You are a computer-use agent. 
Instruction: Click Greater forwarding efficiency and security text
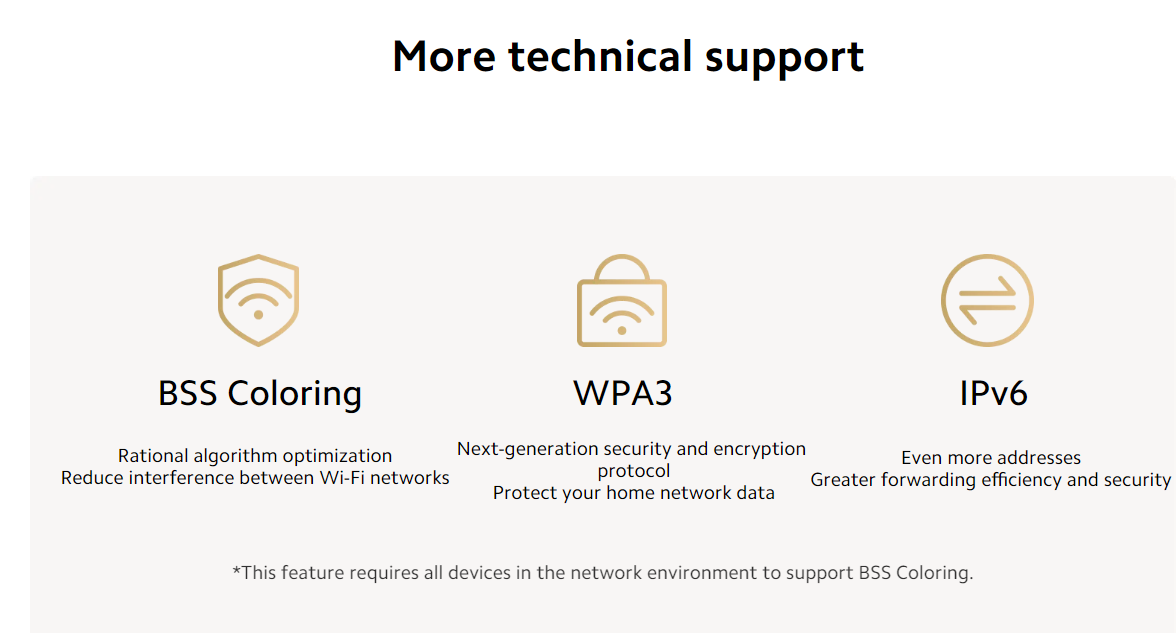coord(991,480)
